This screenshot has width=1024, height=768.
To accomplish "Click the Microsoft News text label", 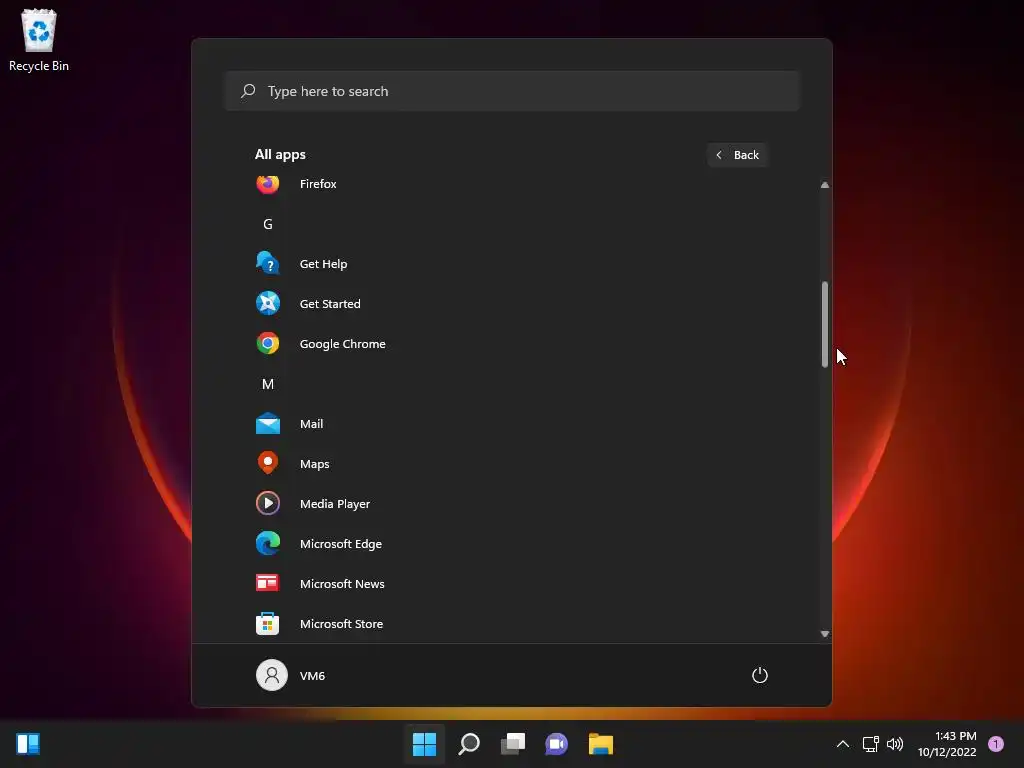I will point(342,584).
